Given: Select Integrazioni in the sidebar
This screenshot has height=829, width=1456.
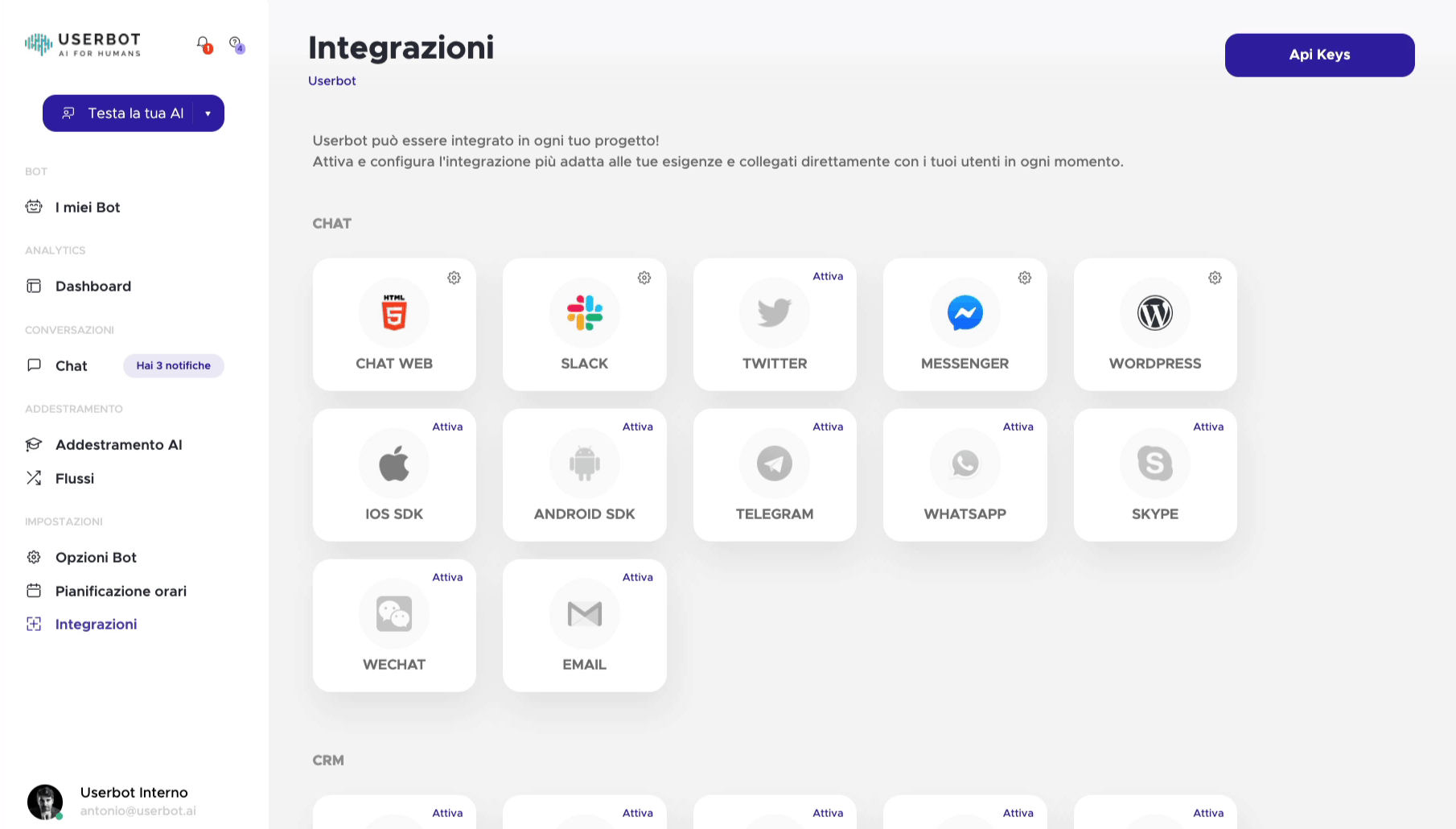Looking at the screenshot, I should coord(96,624).
